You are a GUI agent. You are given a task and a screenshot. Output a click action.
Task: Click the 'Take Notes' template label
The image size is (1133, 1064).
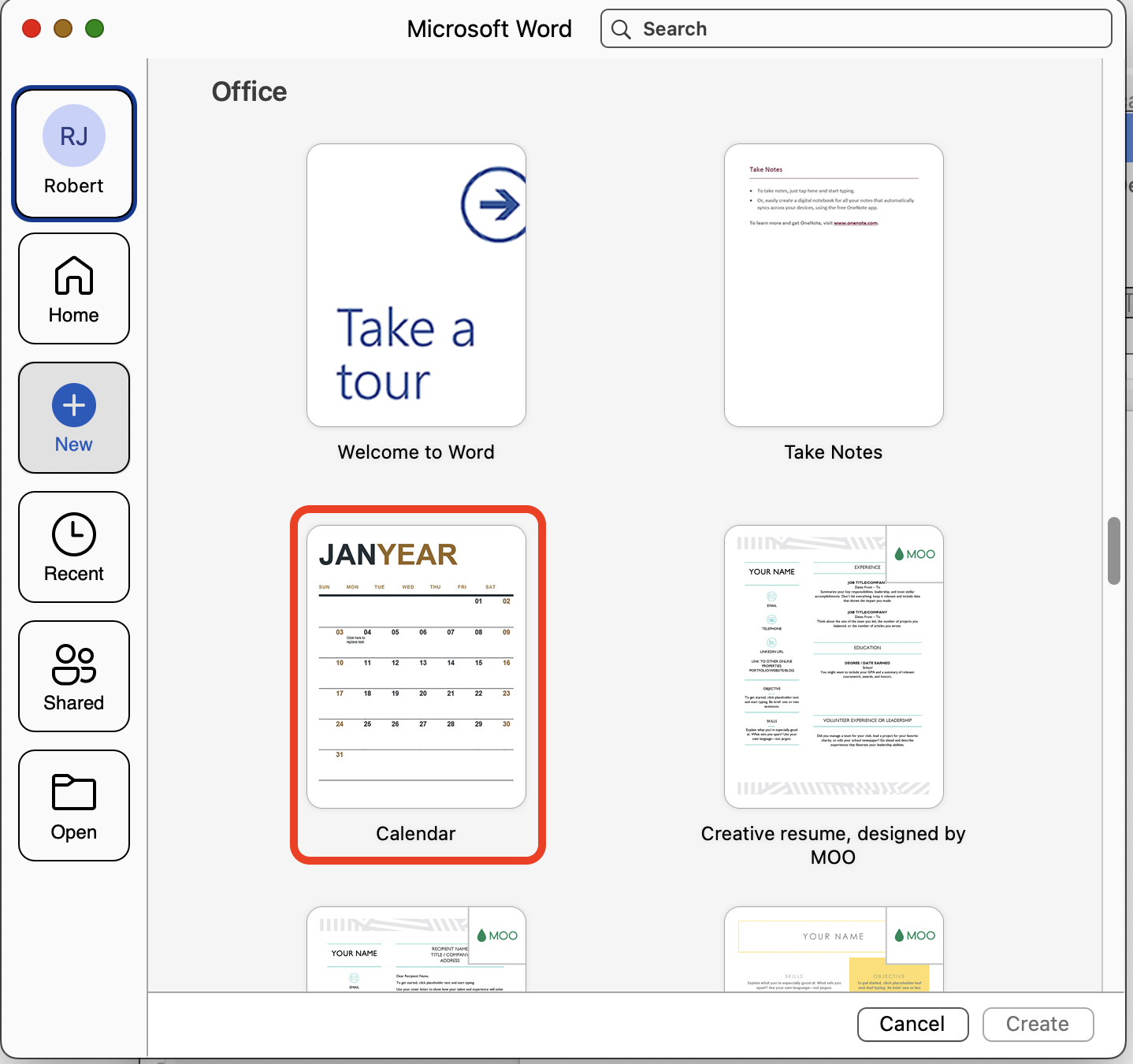pos(834,452)
